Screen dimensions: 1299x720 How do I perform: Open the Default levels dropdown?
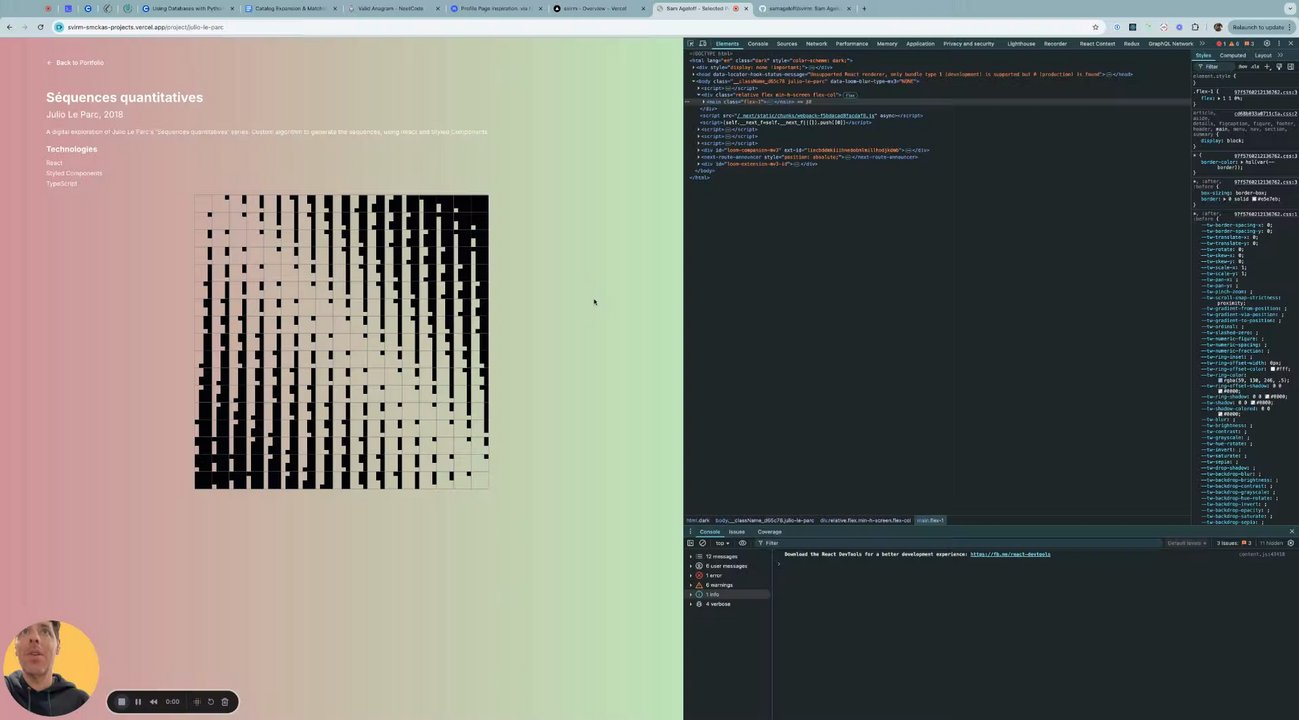tap(1186, 543)
